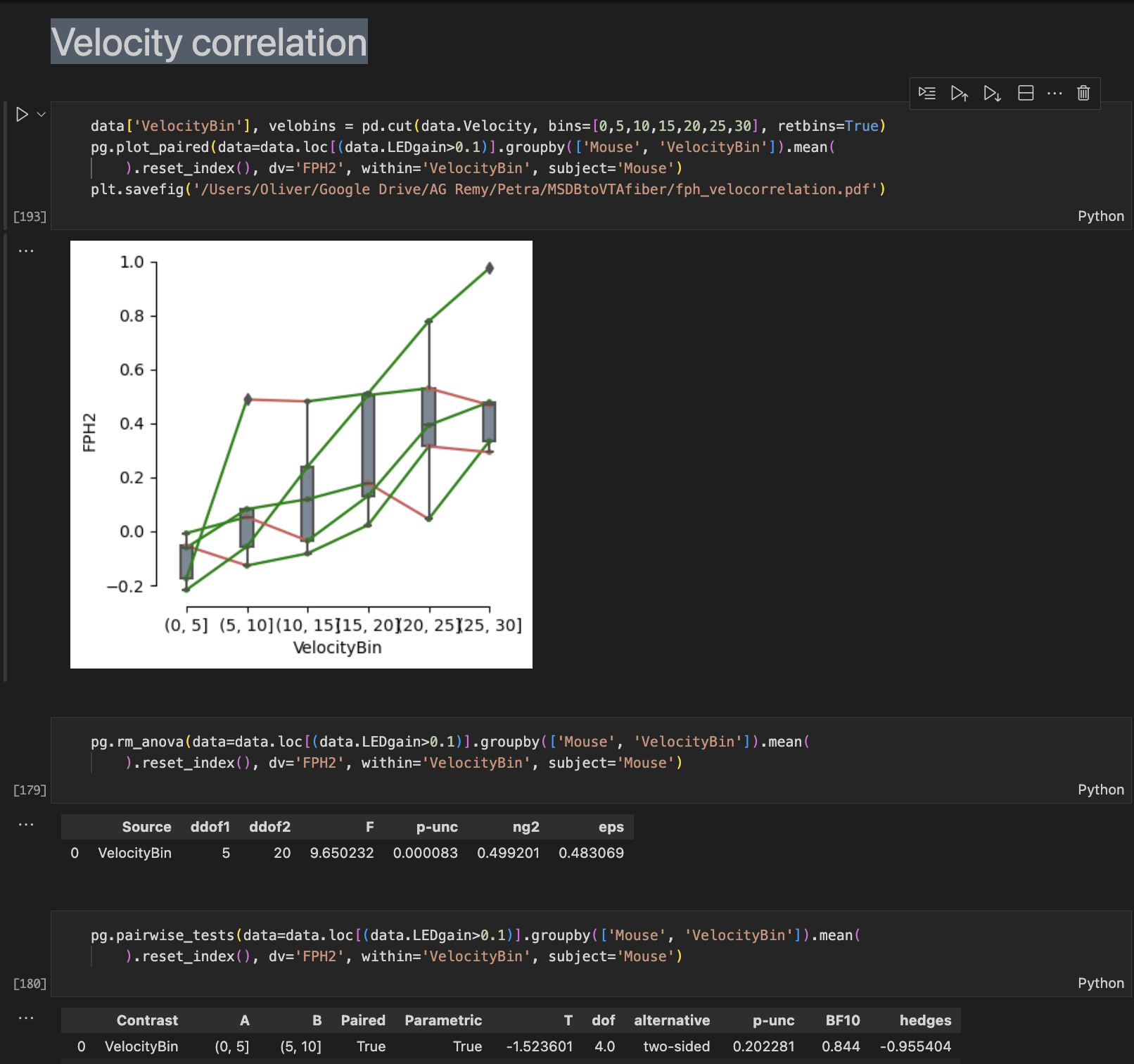
Task: Click the Contrast column header
Action: click(x=147, y=1020)
